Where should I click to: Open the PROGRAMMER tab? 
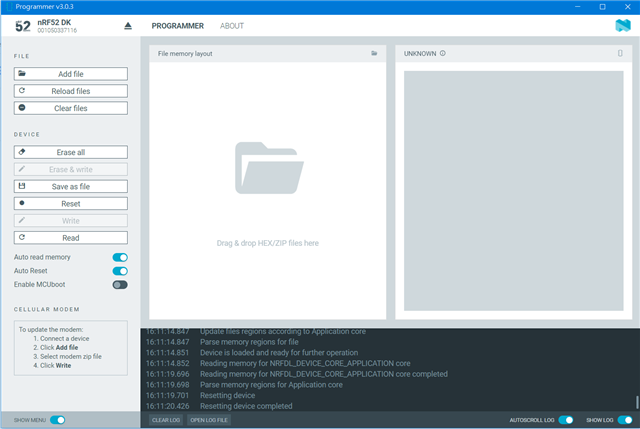(x=178, y=26)
